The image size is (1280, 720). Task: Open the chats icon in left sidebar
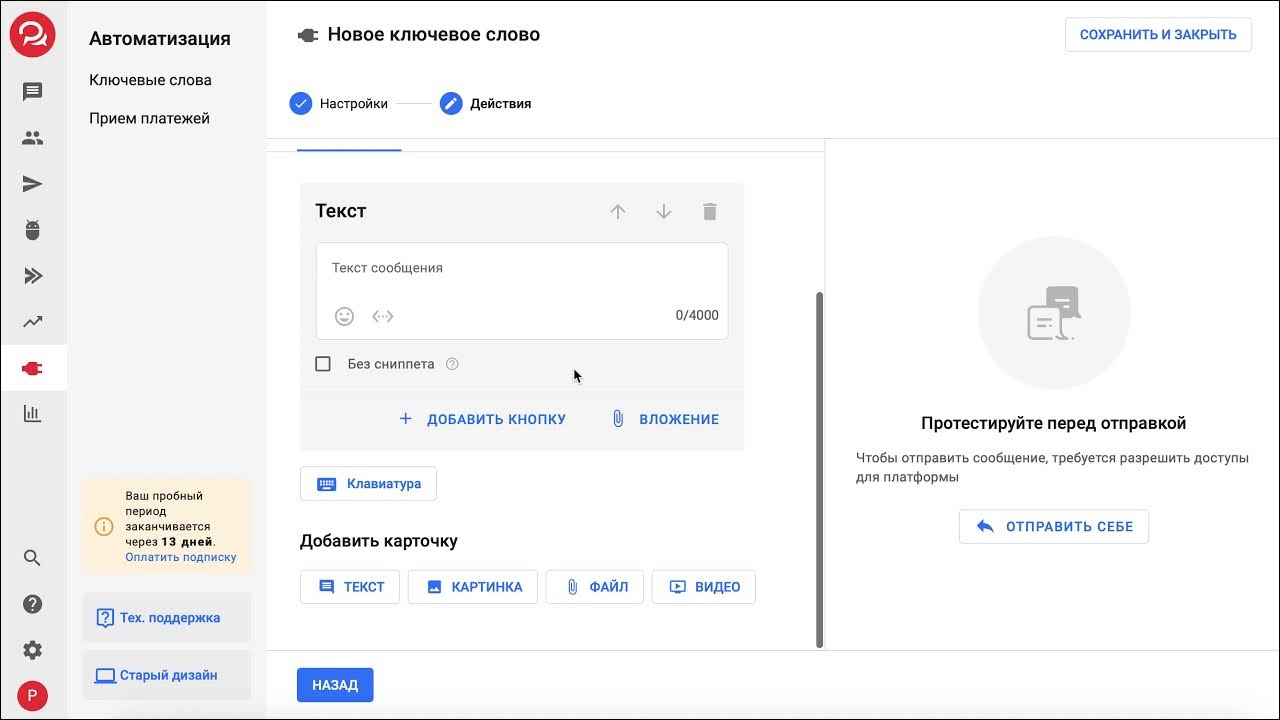point(32,92)
